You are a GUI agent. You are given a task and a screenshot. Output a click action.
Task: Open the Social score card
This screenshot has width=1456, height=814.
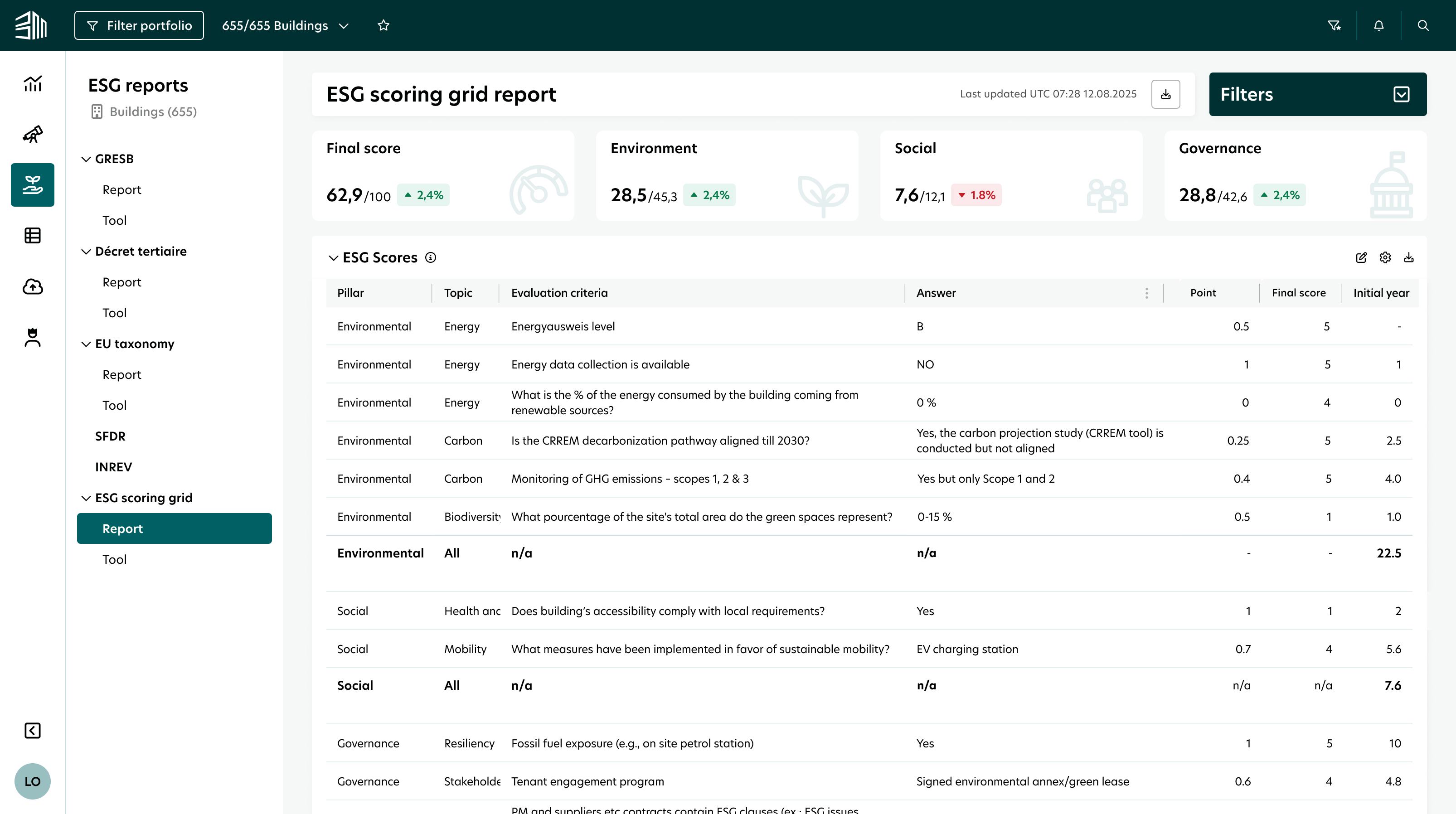coord(1011,176)
